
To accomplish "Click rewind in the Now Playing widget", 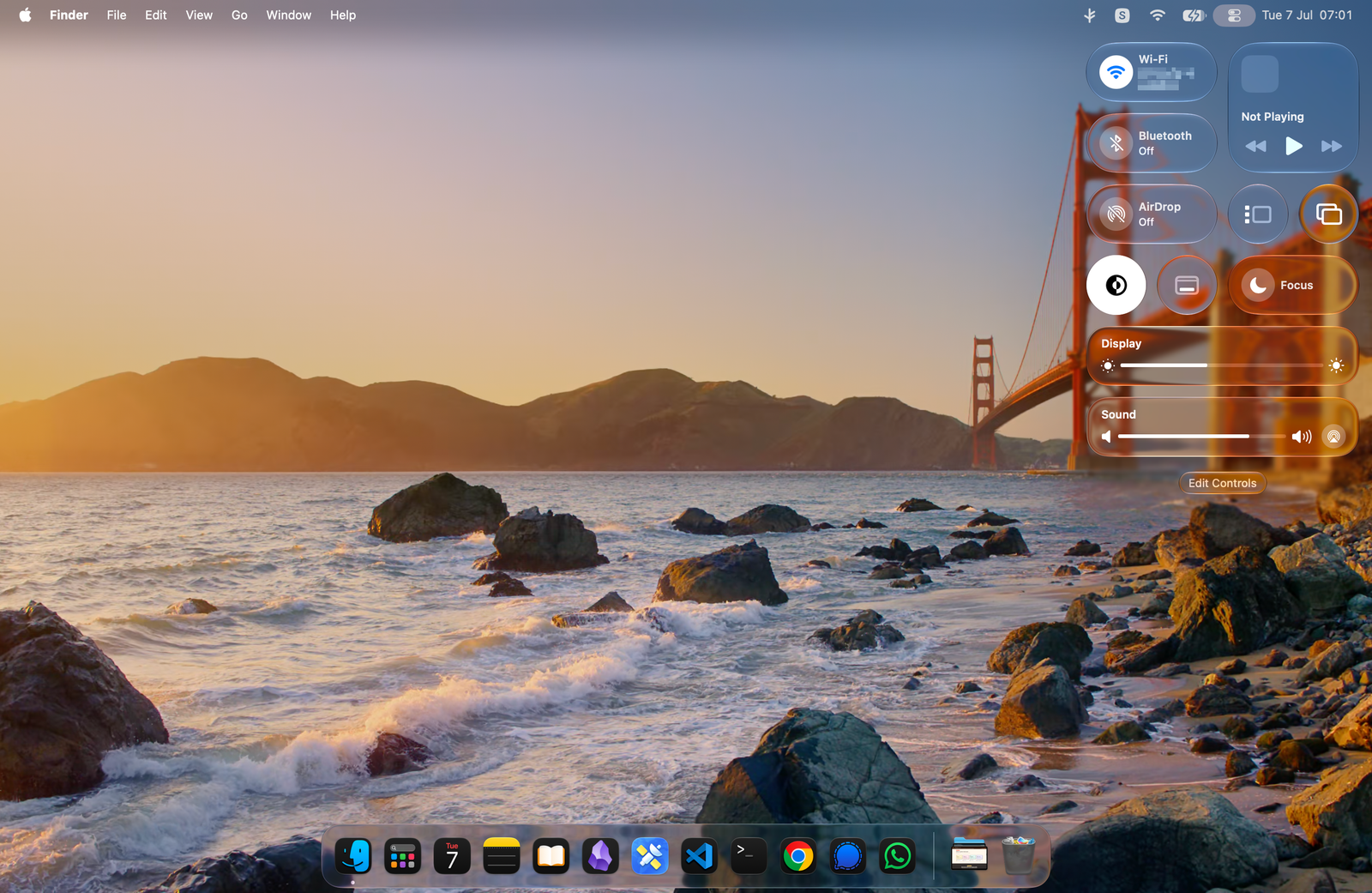I will (1255, 146).
